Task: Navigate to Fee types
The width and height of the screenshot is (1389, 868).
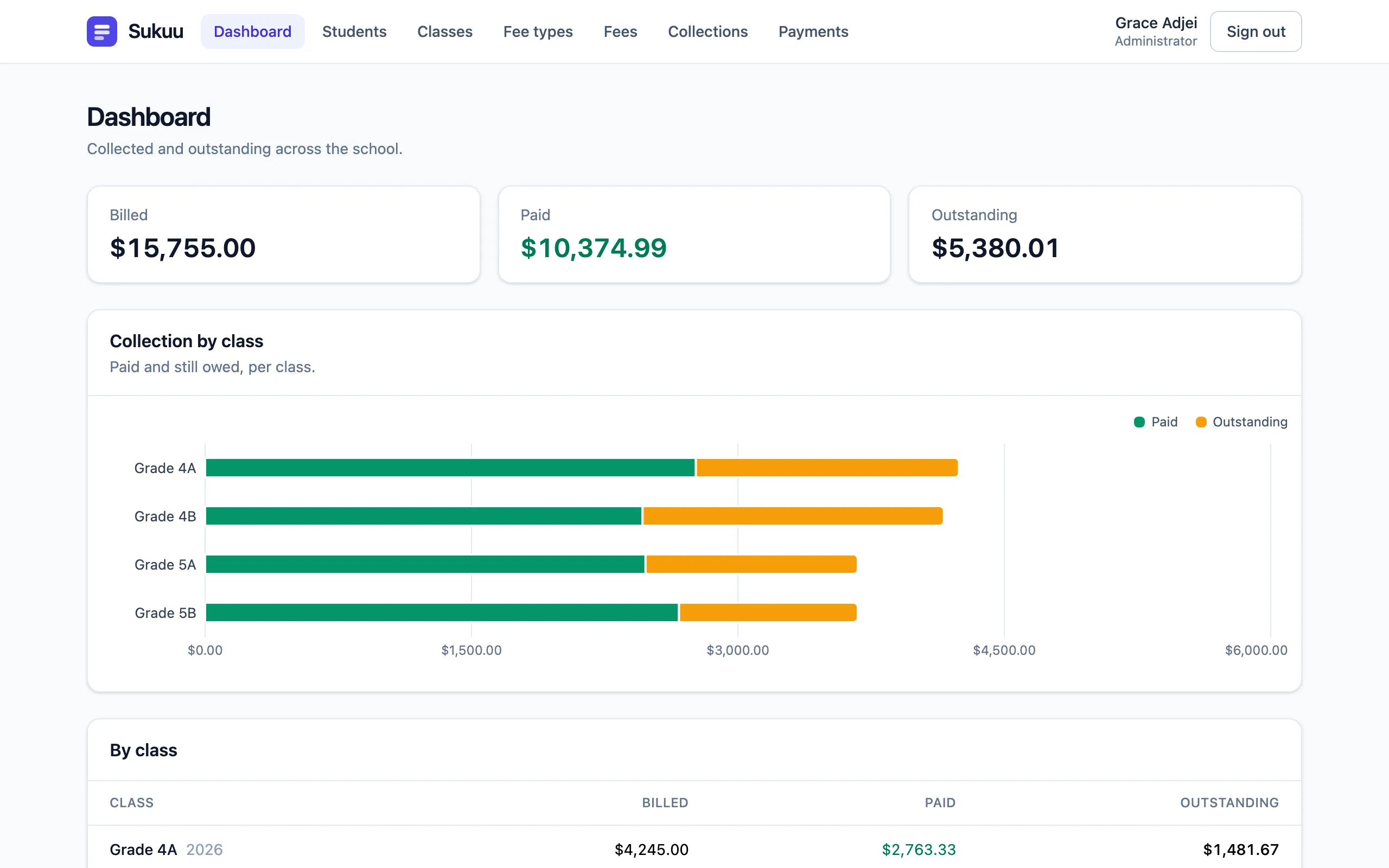Action: [538, 31]
